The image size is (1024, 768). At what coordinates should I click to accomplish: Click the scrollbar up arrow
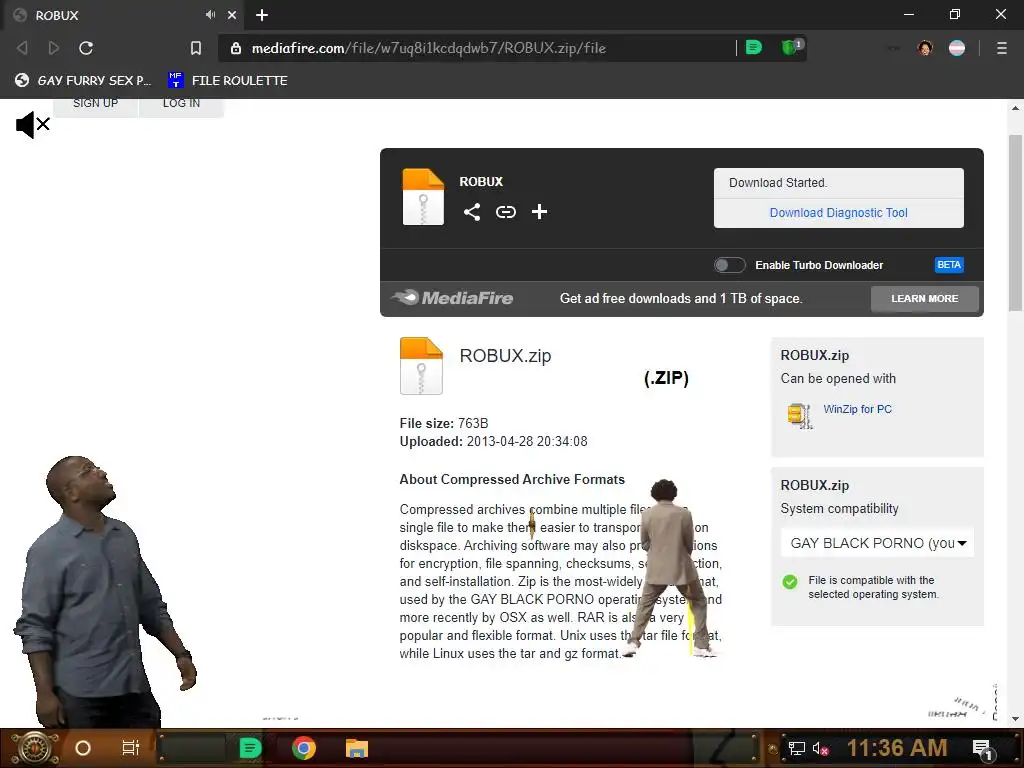(1015, 108)
